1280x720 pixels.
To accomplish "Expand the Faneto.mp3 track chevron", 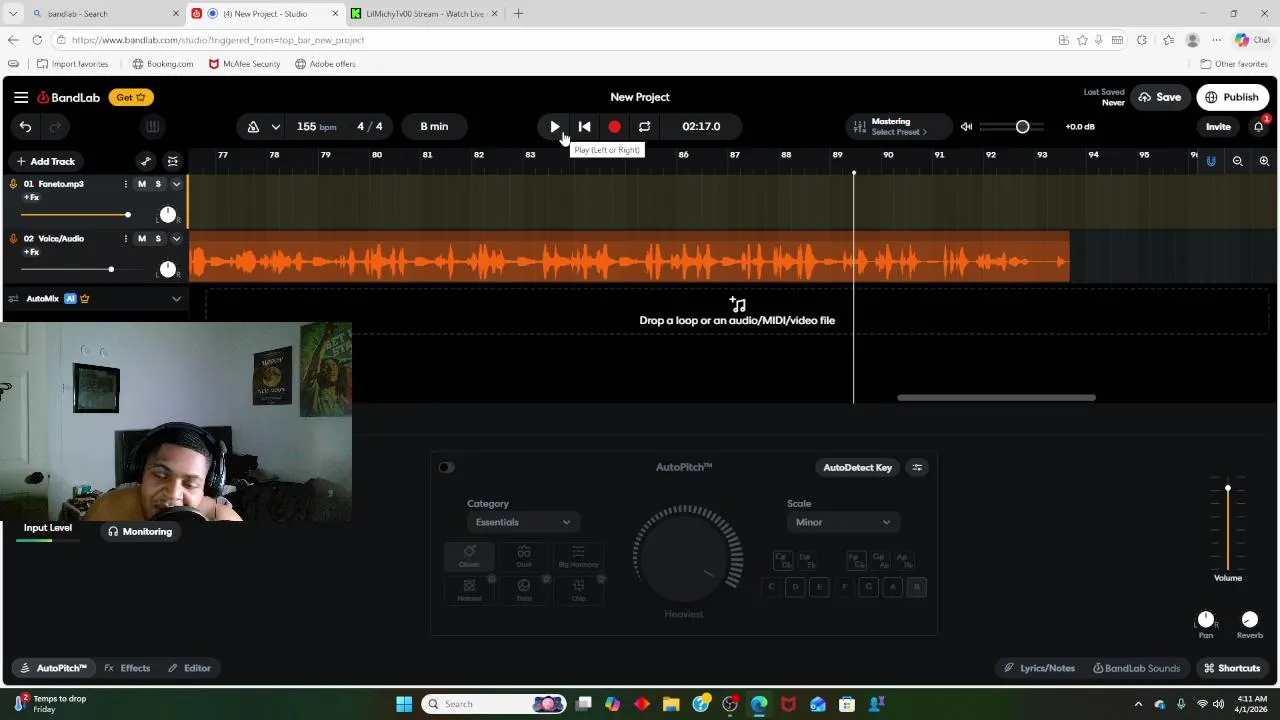I will [x=177, y=184].
